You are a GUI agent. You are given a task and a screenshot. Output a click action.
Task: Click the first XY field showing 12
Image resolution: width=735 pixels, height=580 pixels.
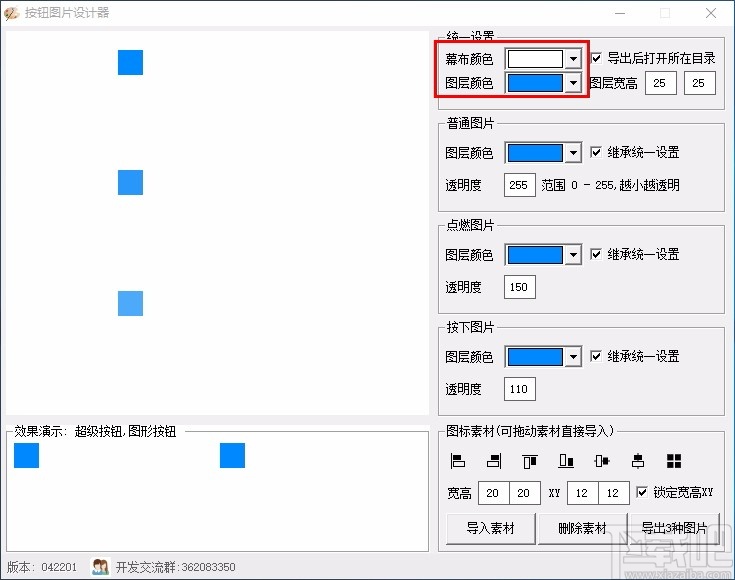click(x=583, y=493)
